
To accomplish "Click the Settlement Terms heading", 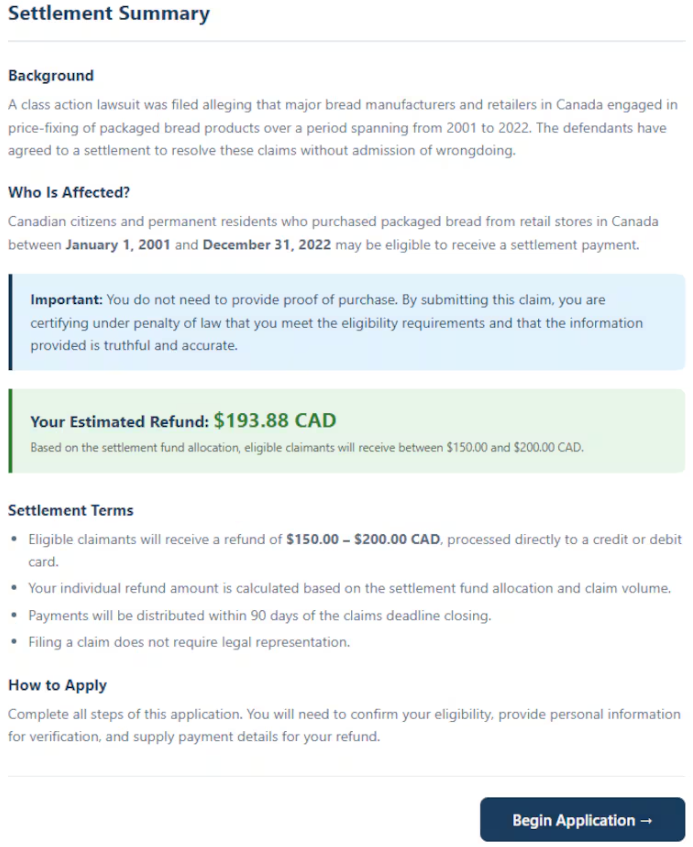I will tap(71, 511).
